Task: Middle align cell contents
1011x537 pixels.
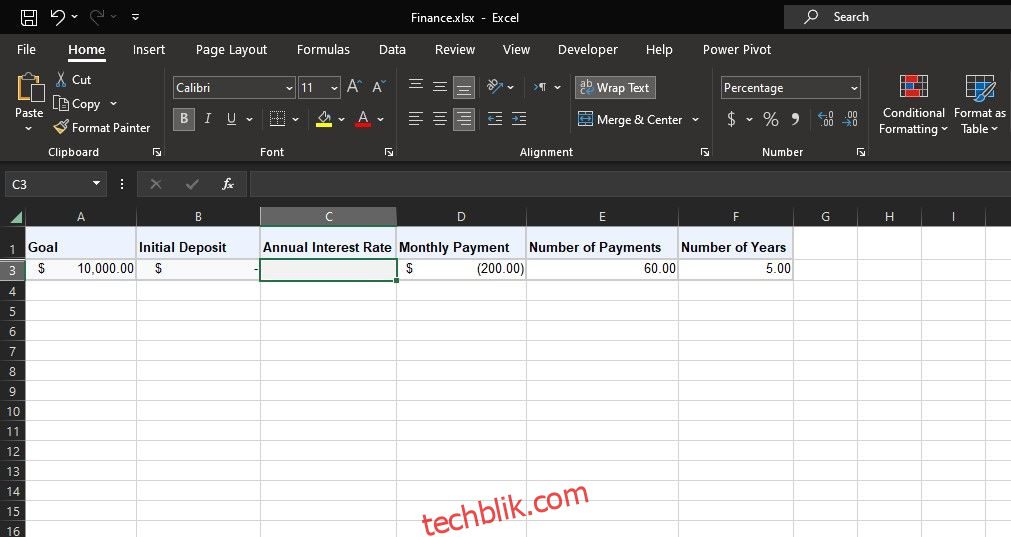Action: click(x=440, y=86)
